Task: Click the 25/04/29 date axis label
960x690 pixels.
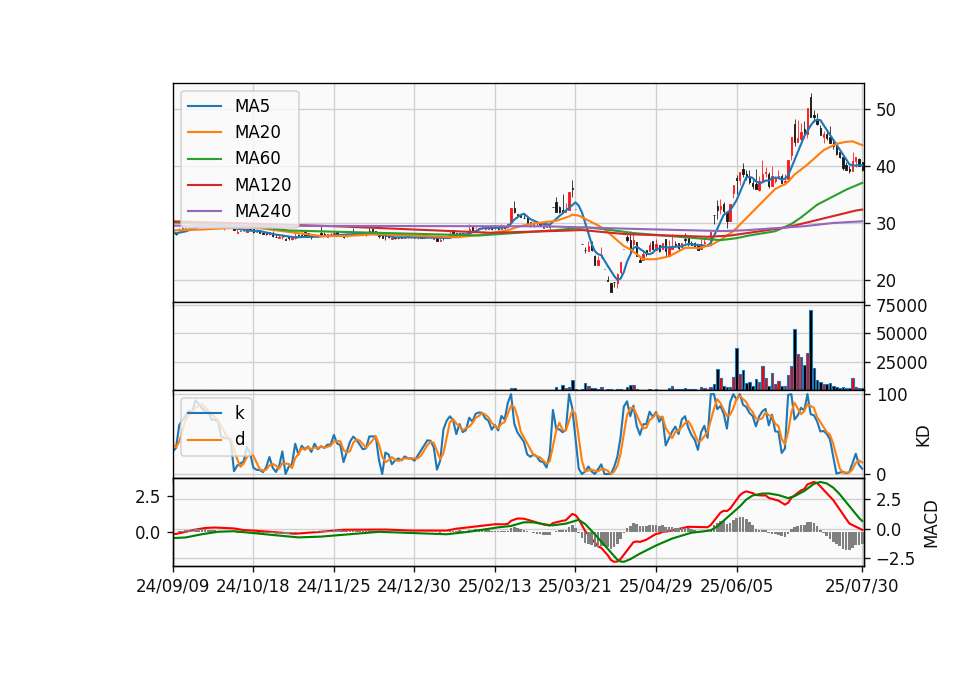Action: click(656, 586)
